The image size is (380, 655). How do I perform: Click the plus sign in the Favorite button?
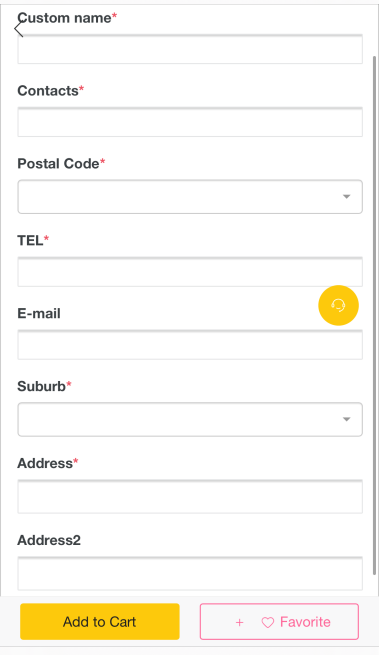click(239, 622)
